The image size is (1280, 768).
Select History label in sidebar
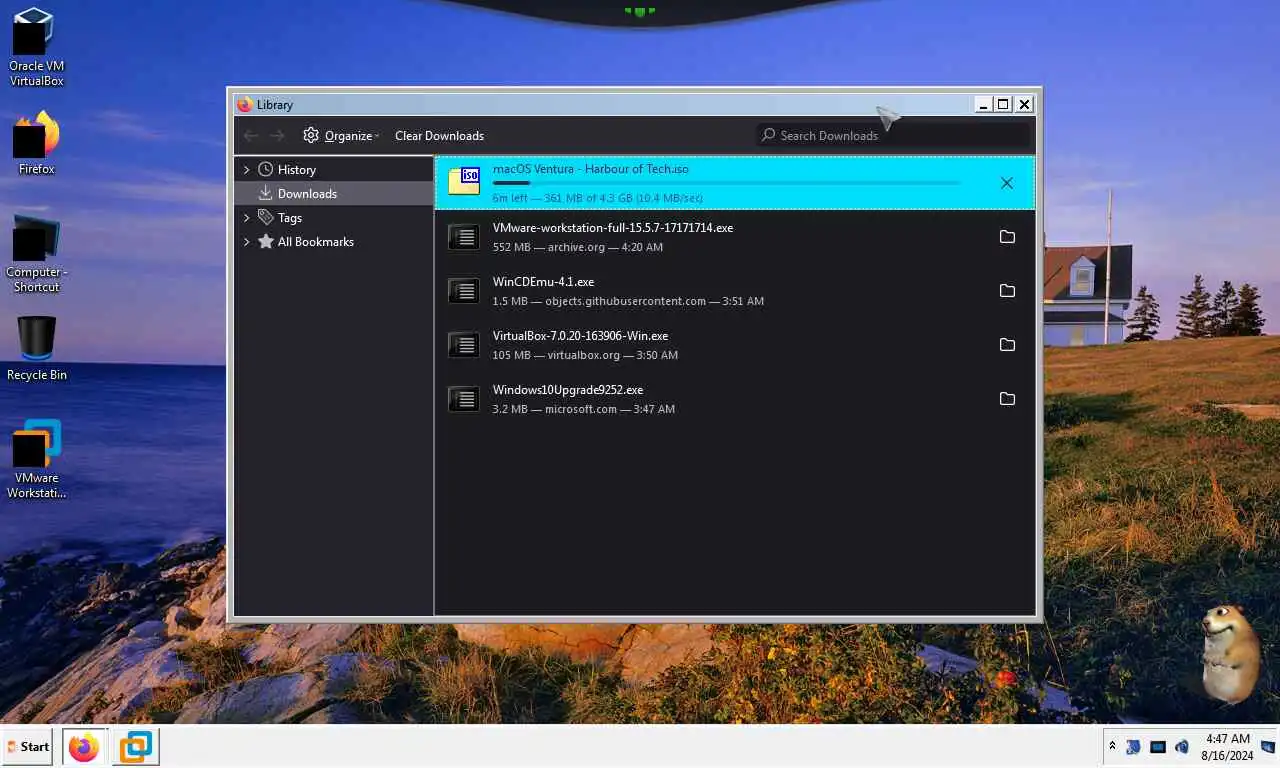pos(297,170)
